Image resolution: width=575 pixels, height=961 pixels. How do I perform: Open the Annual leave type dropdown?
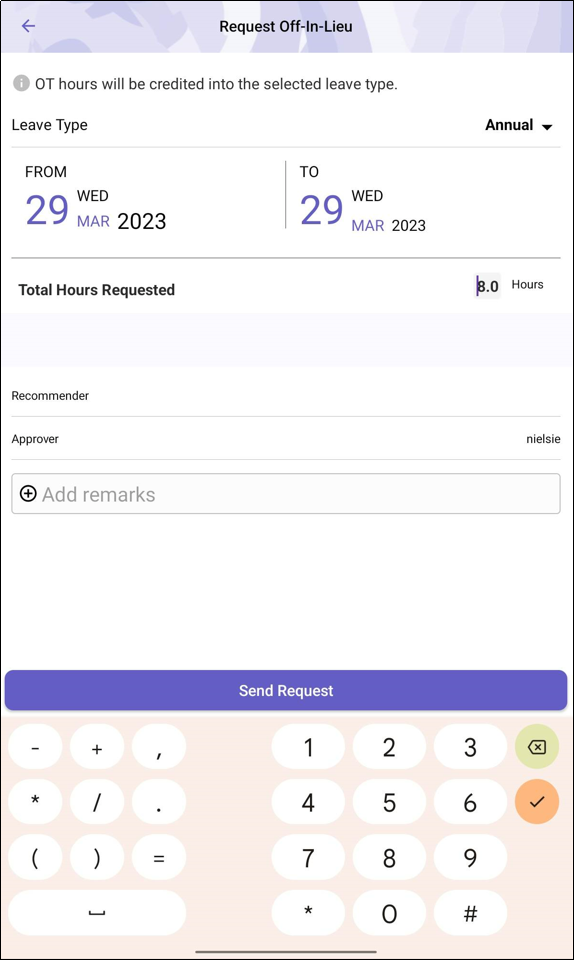point(519,125)
